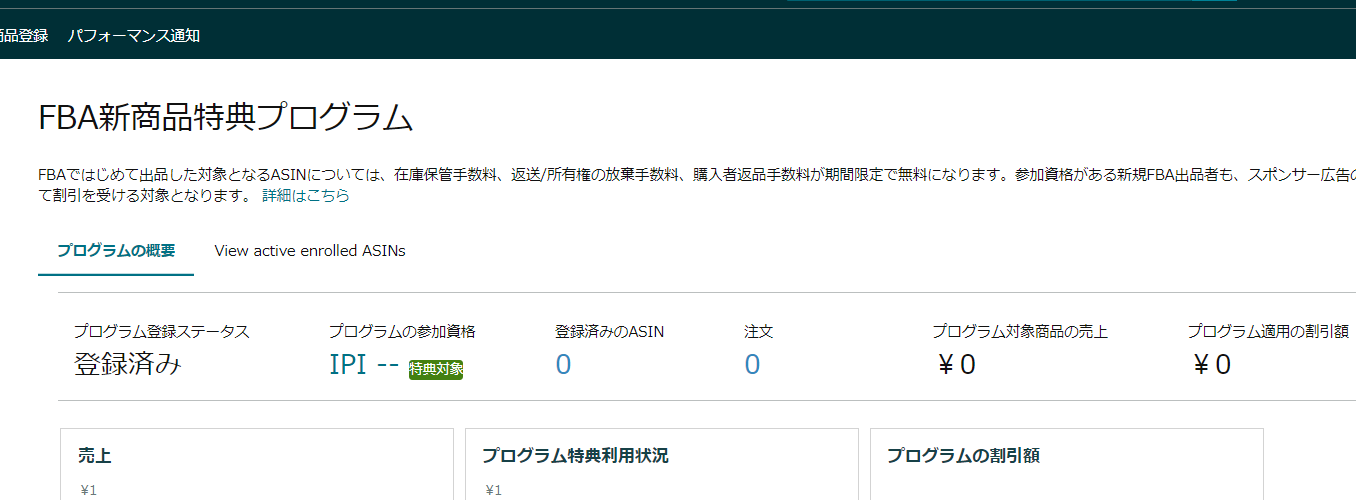The width and height of the screenshot is (1356, 500).
Task: Click the ￥0 value under プログラム対象商品の売上
Action: coord(955,365)
